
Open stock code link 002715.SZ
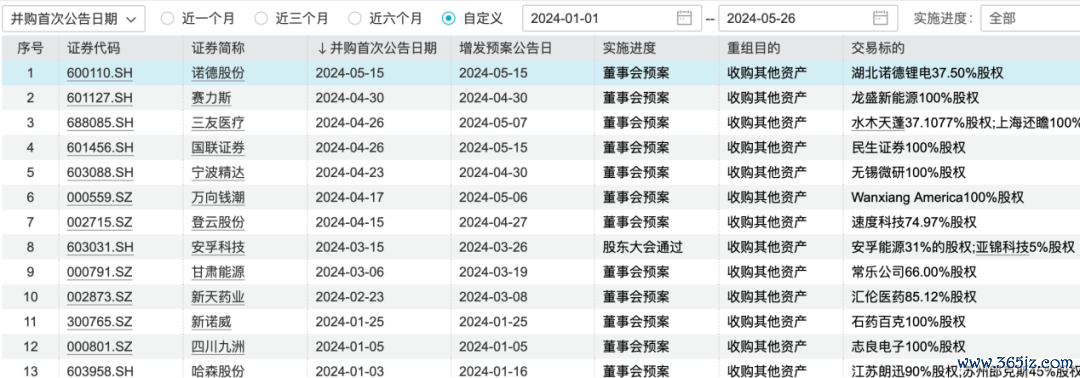pyautogui.click(x=99, y=223)
